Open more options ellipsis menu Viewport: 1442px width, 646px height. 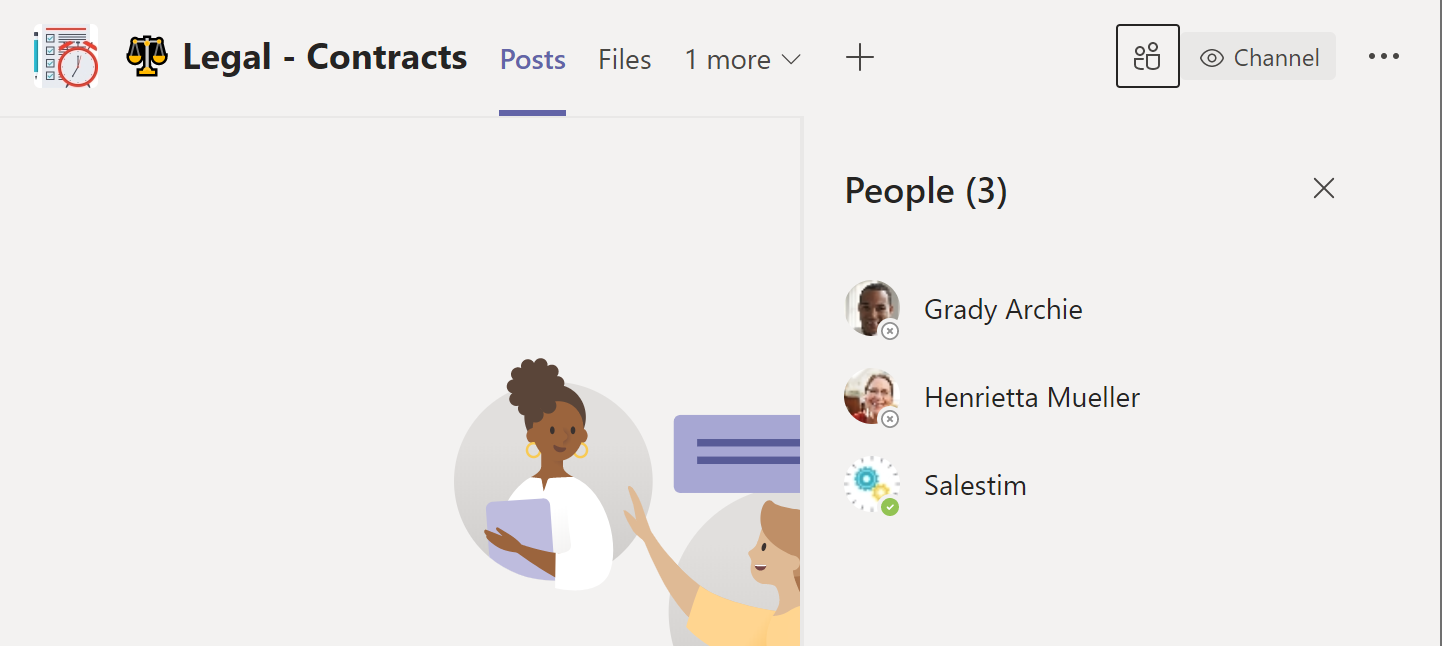[1383, 57]
